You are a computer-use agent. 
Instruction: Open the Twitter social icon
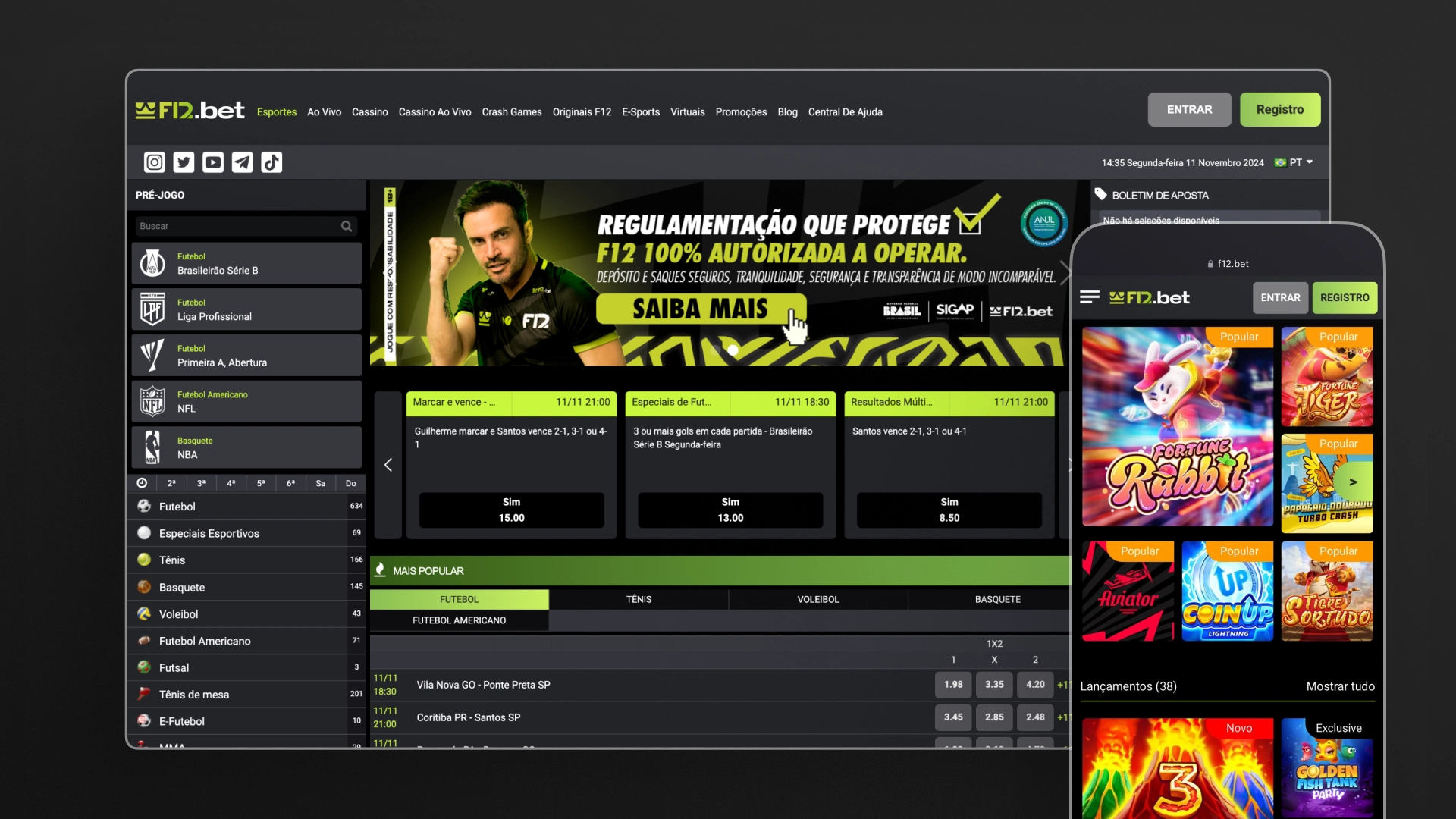click(184, 162)
